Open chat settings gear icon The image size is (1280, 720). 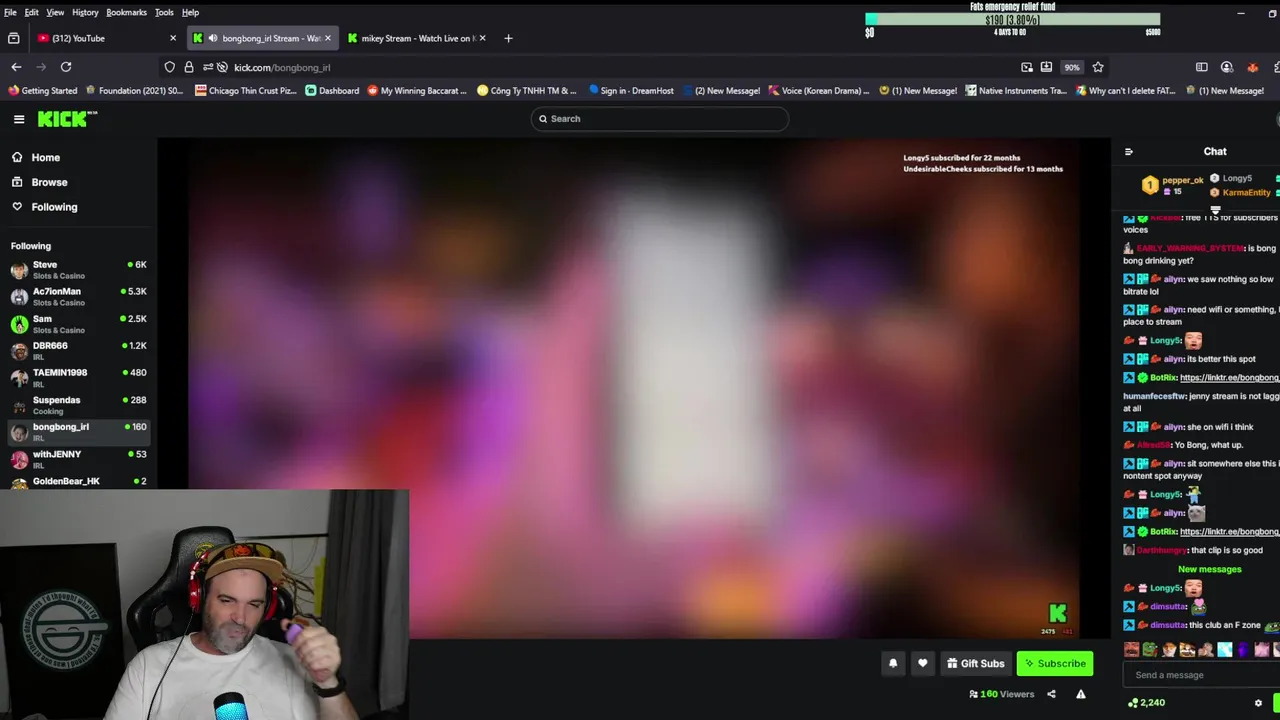1258,703
